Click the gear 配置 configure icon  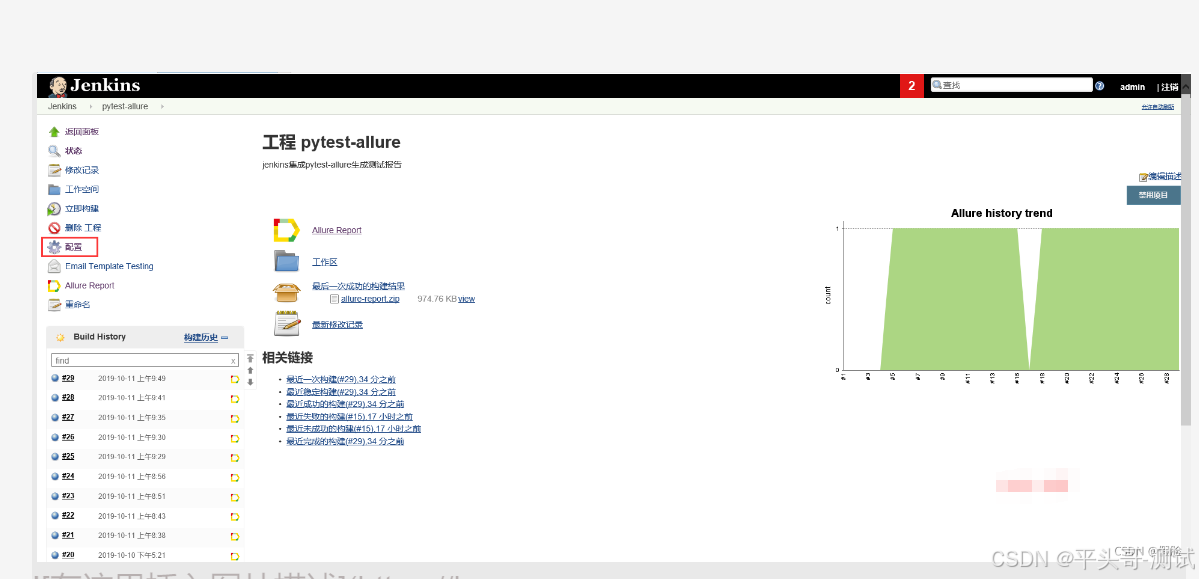pos(54,247)
